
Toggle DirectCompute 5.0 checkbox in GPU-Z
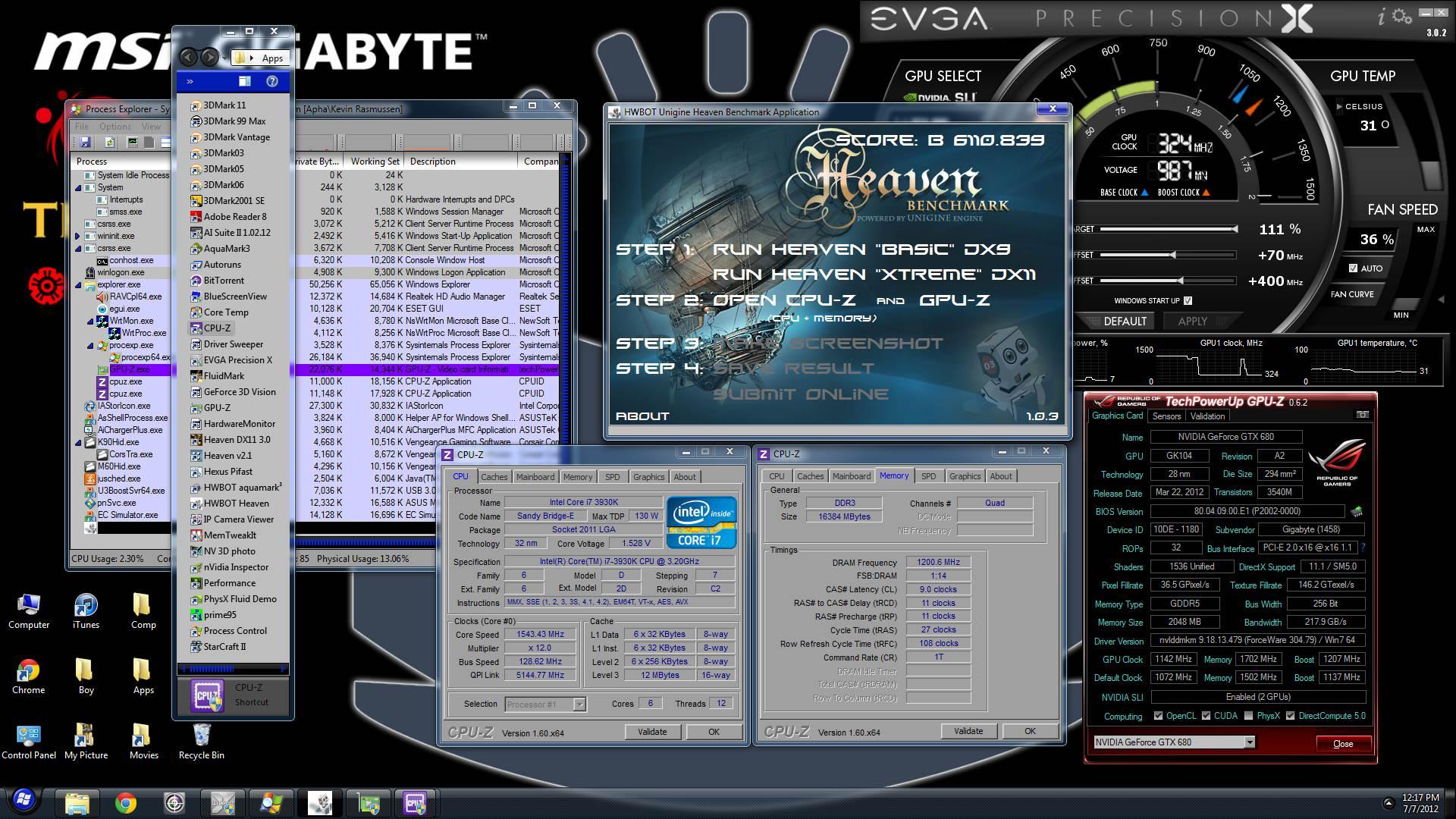pos(1290,716)
